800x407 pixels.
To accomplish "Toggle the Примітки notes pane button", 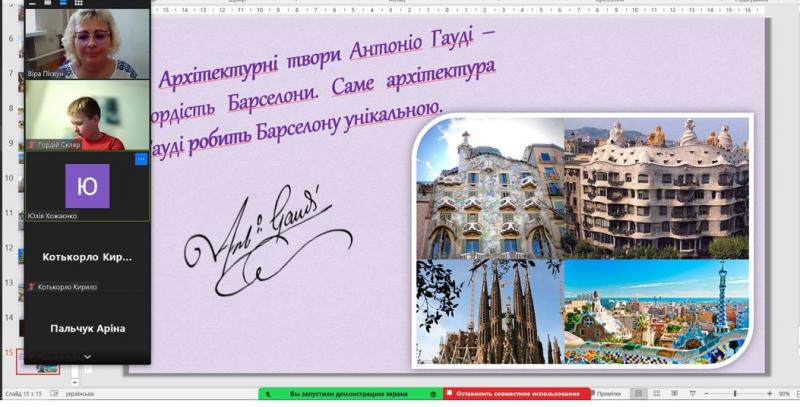I will coord(606,394).
